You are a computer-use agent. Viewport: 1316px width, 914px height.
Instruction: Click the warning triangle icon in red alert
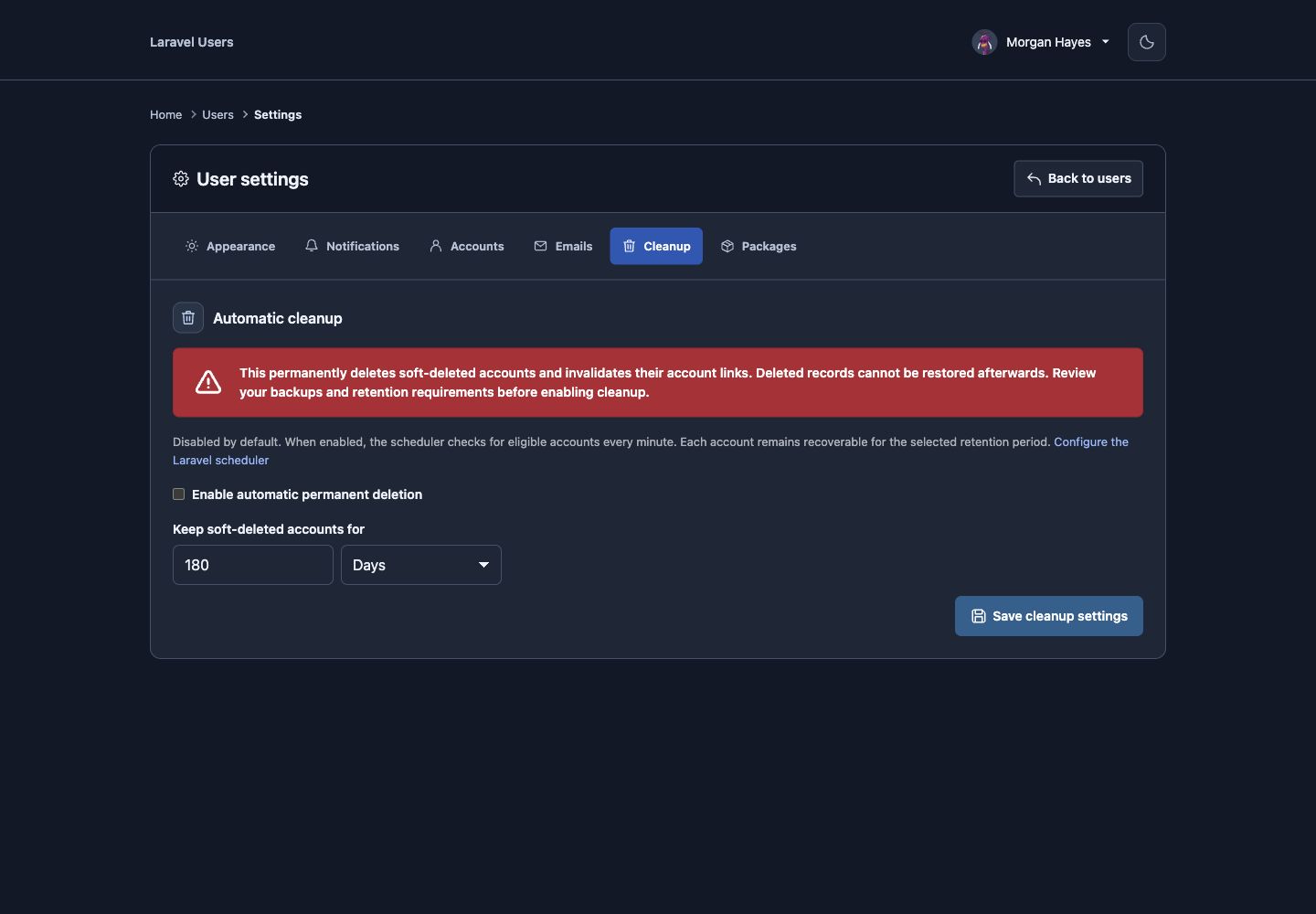(208, 382)
